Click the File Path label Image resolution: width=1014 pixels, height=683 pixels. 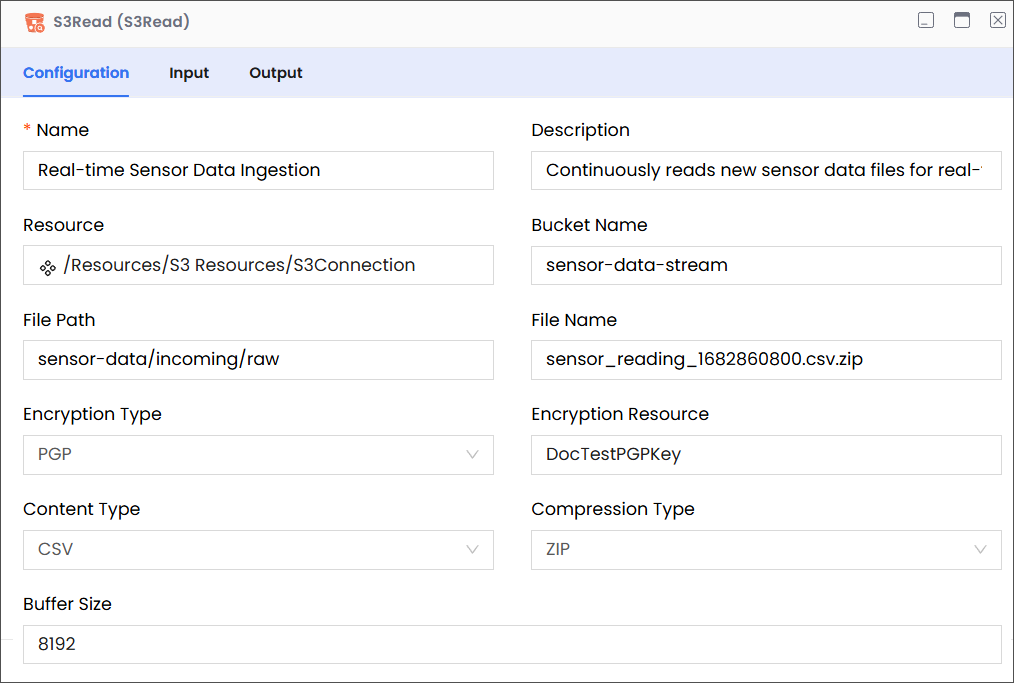[x=59, y=320]
